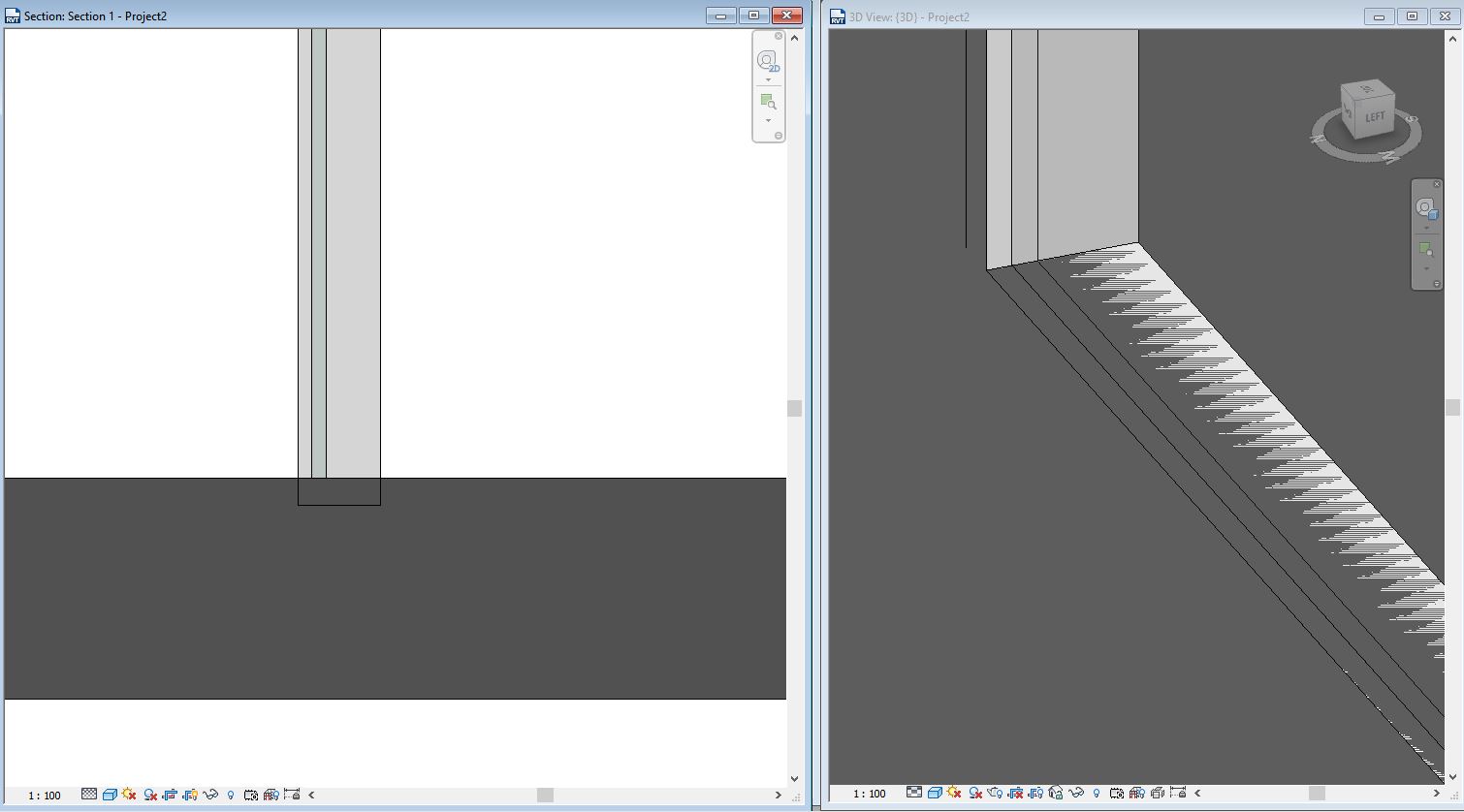Activate Temporary Hide/Isolate glasses in 3D view
This screenshot has width=1464, height=812.
[x=1078, y=794]
